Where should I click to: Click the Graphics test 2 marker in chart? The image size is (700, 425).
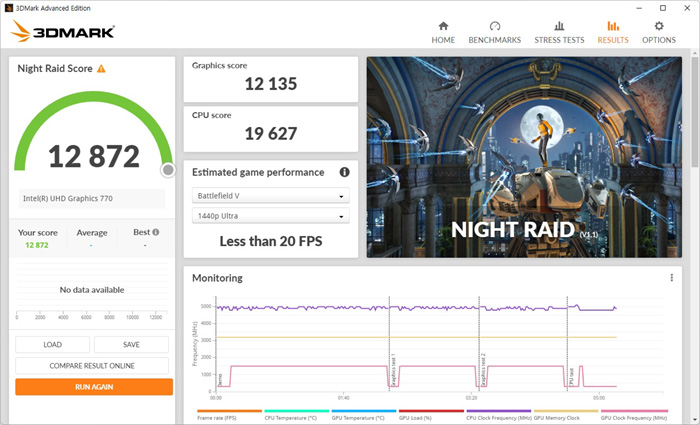click(x=483, y=370)
